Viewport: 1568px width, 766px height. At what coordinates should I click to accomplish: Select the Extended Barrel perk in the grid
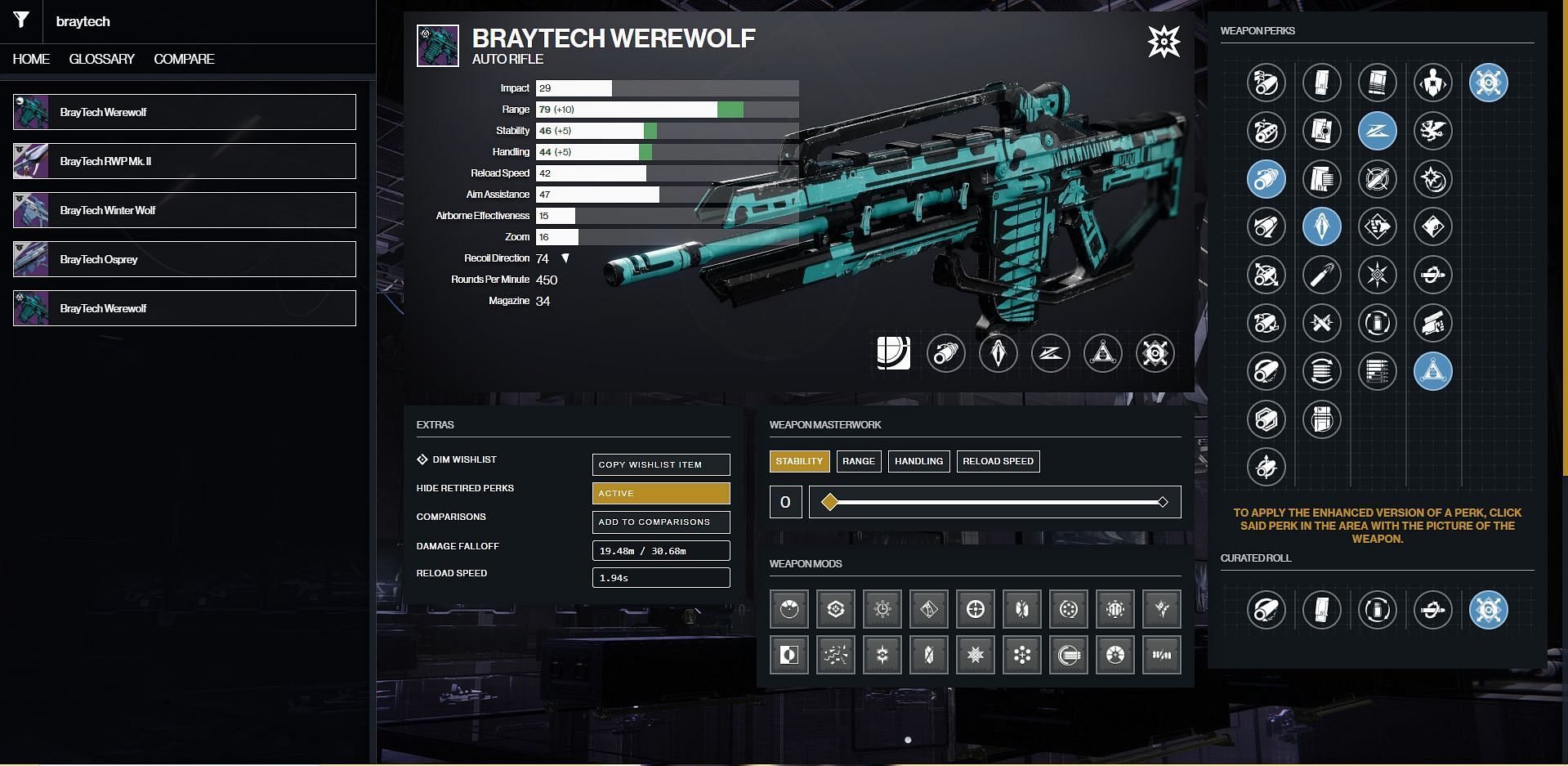[1266, 226]
